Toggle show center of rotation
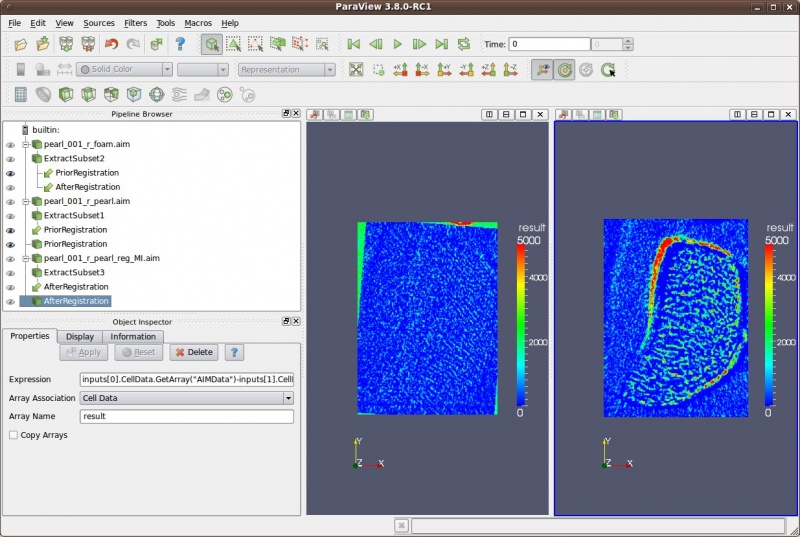Viewport: 800px width, 537px height. [564, 69]
